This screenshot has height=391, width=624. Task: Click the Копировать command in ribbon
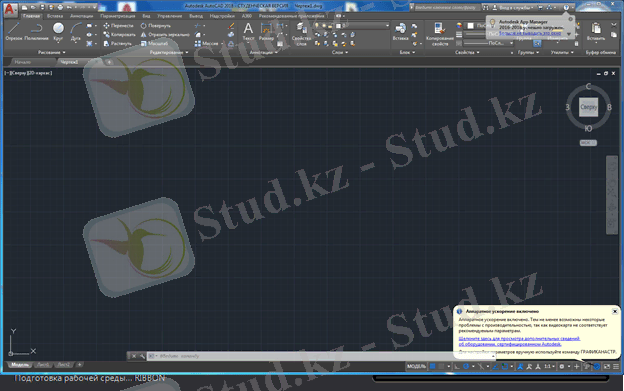(119, 35)
